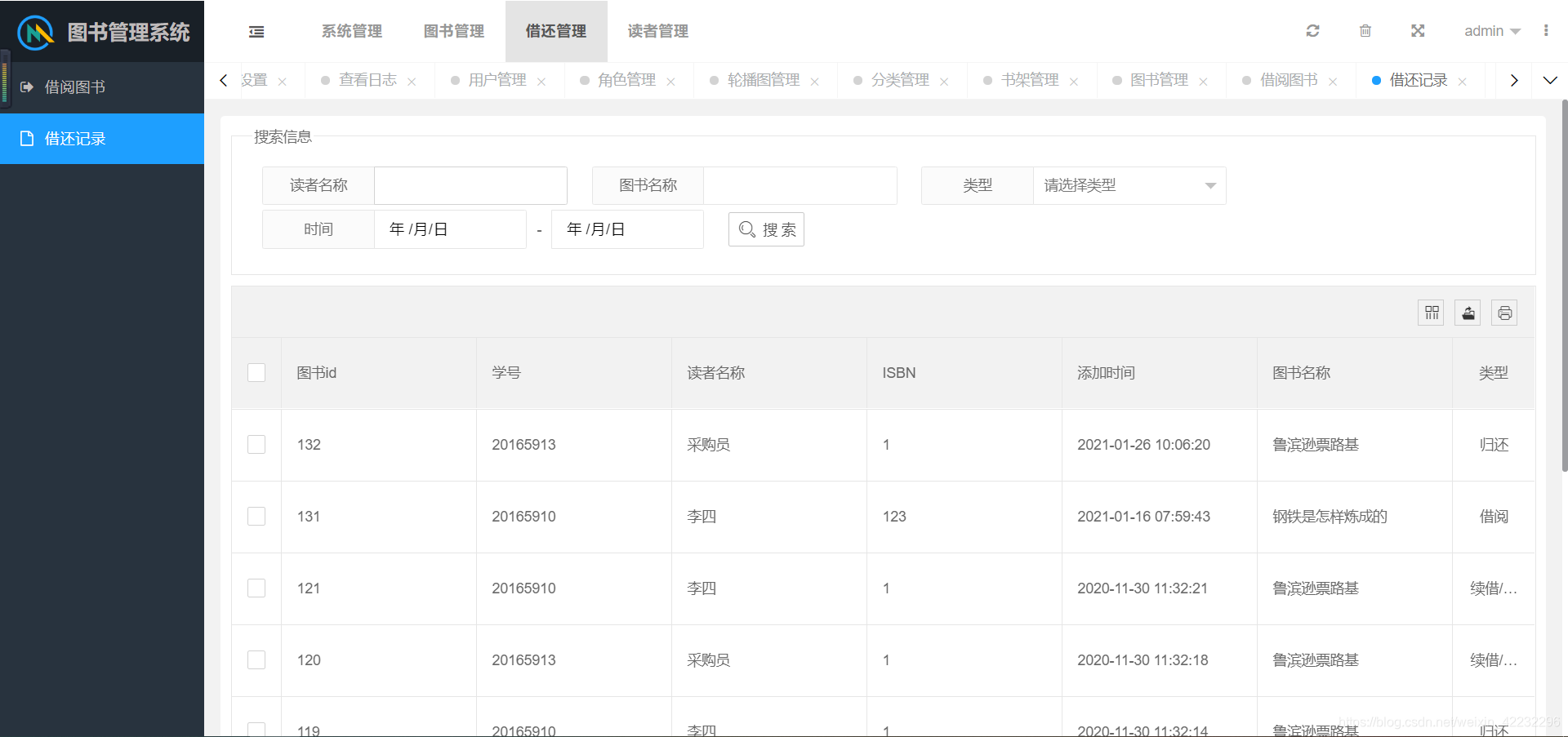Switch to the 轮播图管理 tab
The image size is (1568, 737).
tap(764, 80)
